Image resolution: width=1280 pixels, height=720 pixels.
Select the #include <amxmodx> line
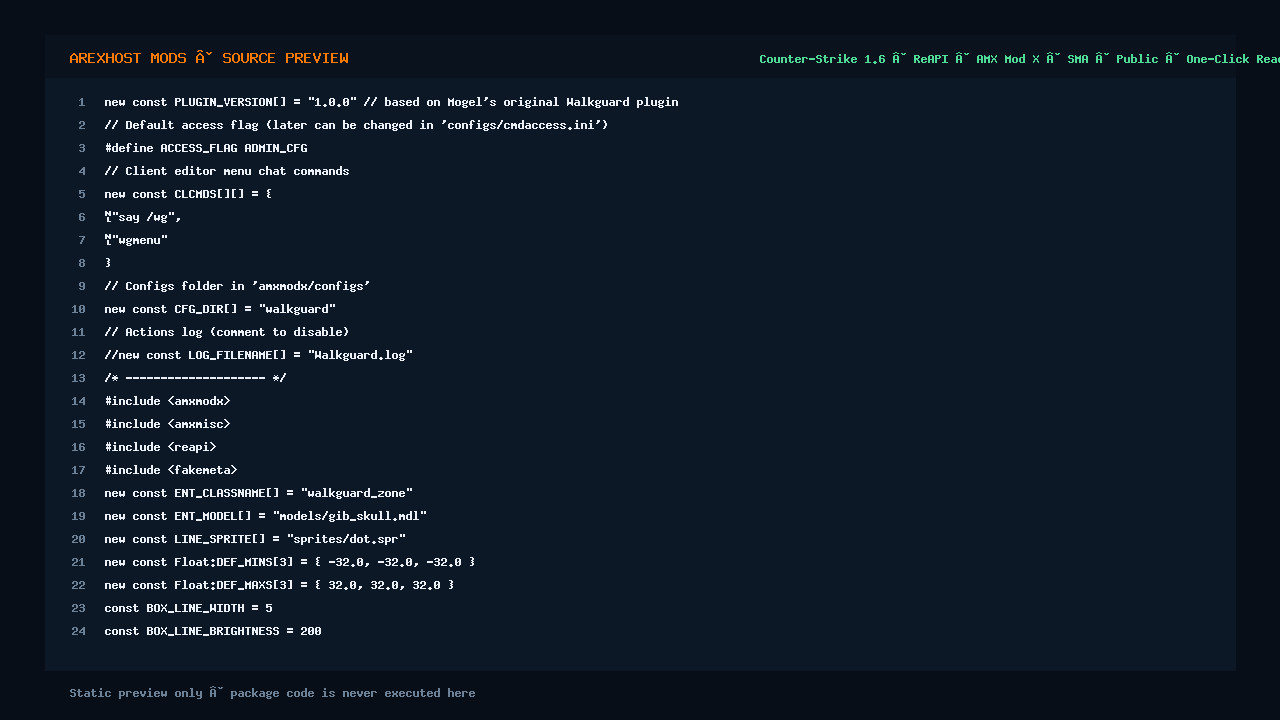point(167,401)
